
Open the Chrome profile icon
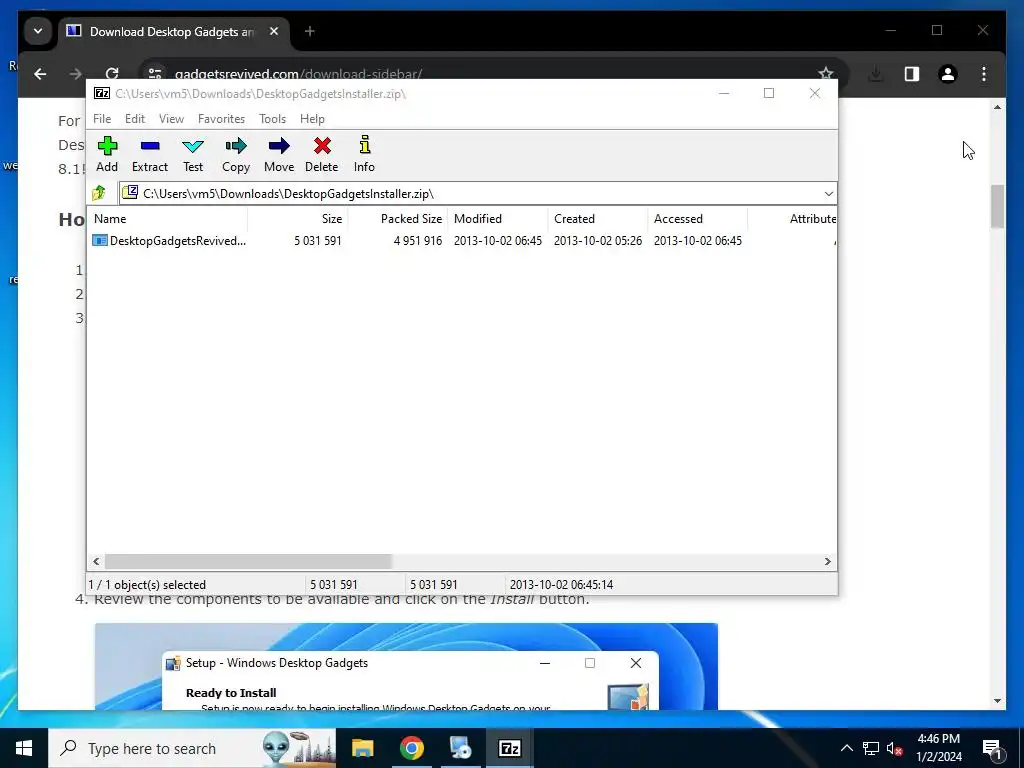pos(948,74)
